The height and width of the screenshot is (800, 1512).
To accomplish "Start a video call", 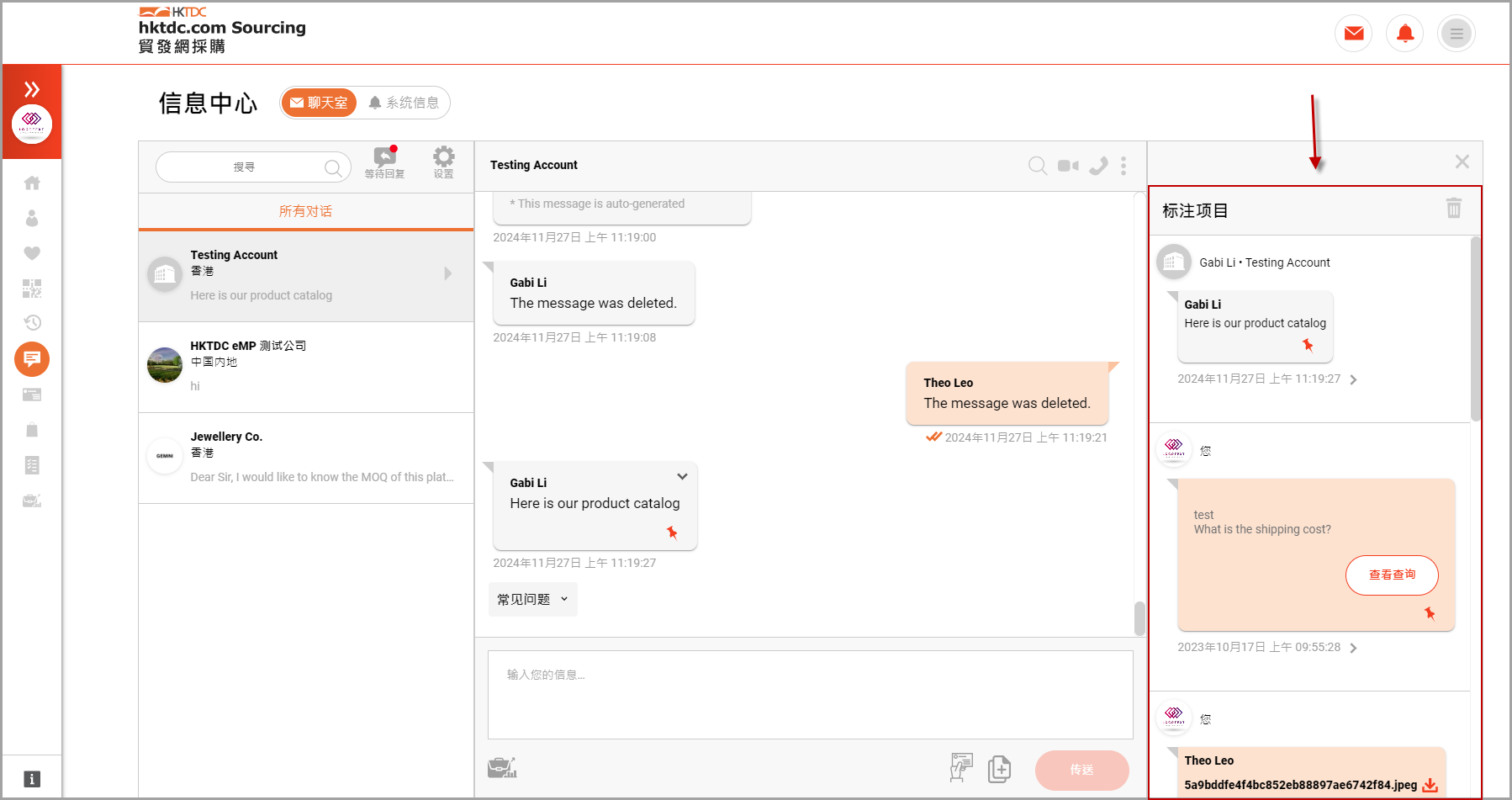I will [x=1068, y=166].
